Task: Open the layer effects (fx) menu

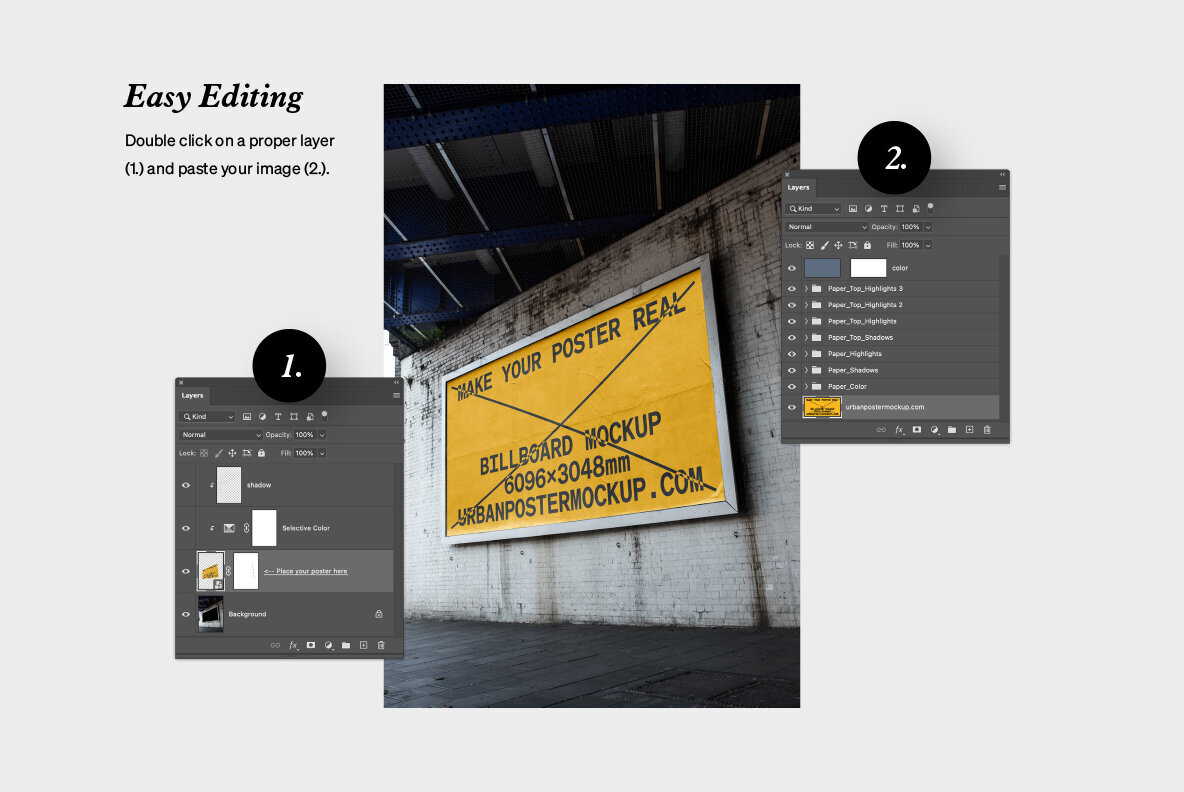Action: [x=293, y=644]
